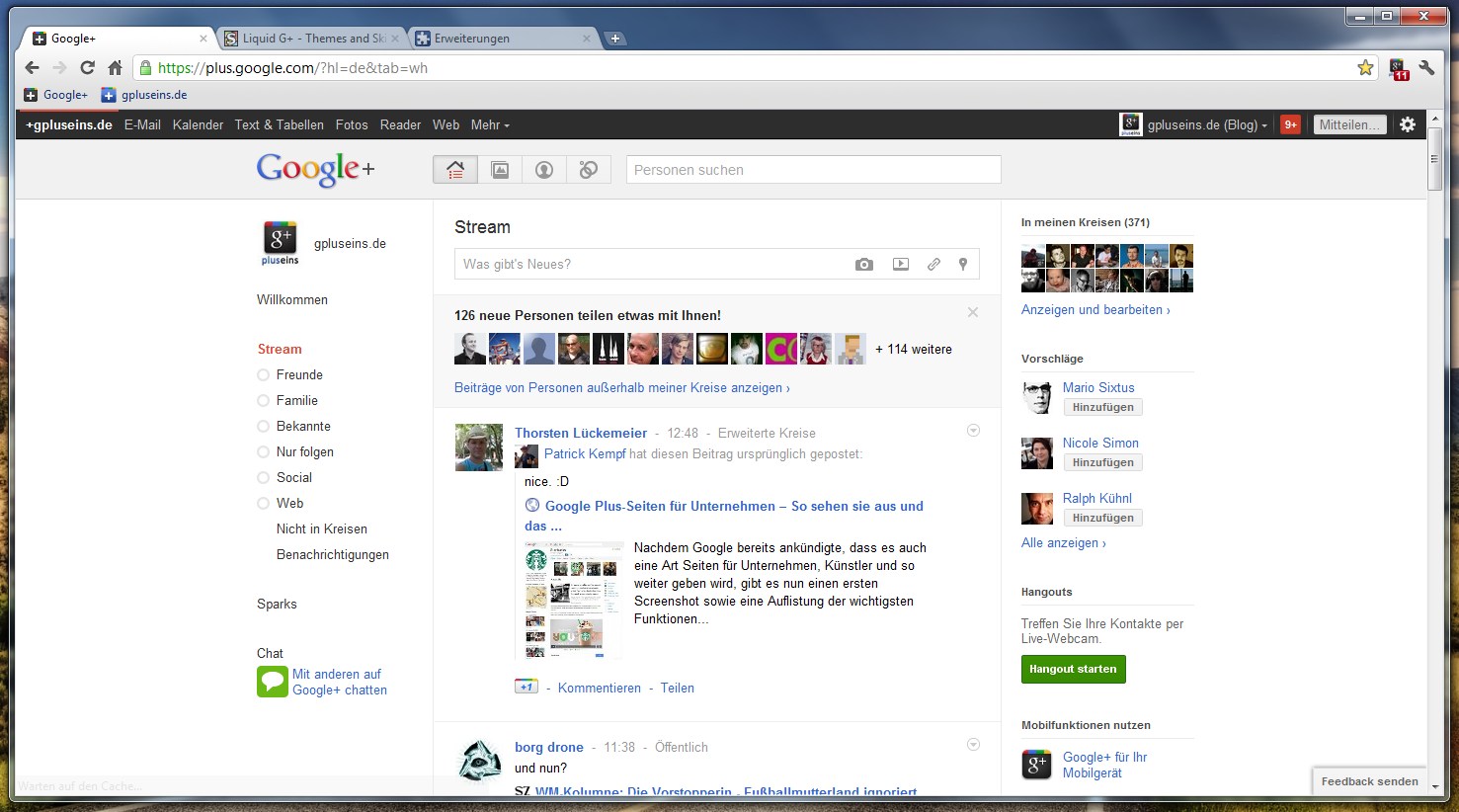The image size is (1459, 812).
Task: Open the Circles icon in Google+ toolbar
Action: click(x=589, y=170)
